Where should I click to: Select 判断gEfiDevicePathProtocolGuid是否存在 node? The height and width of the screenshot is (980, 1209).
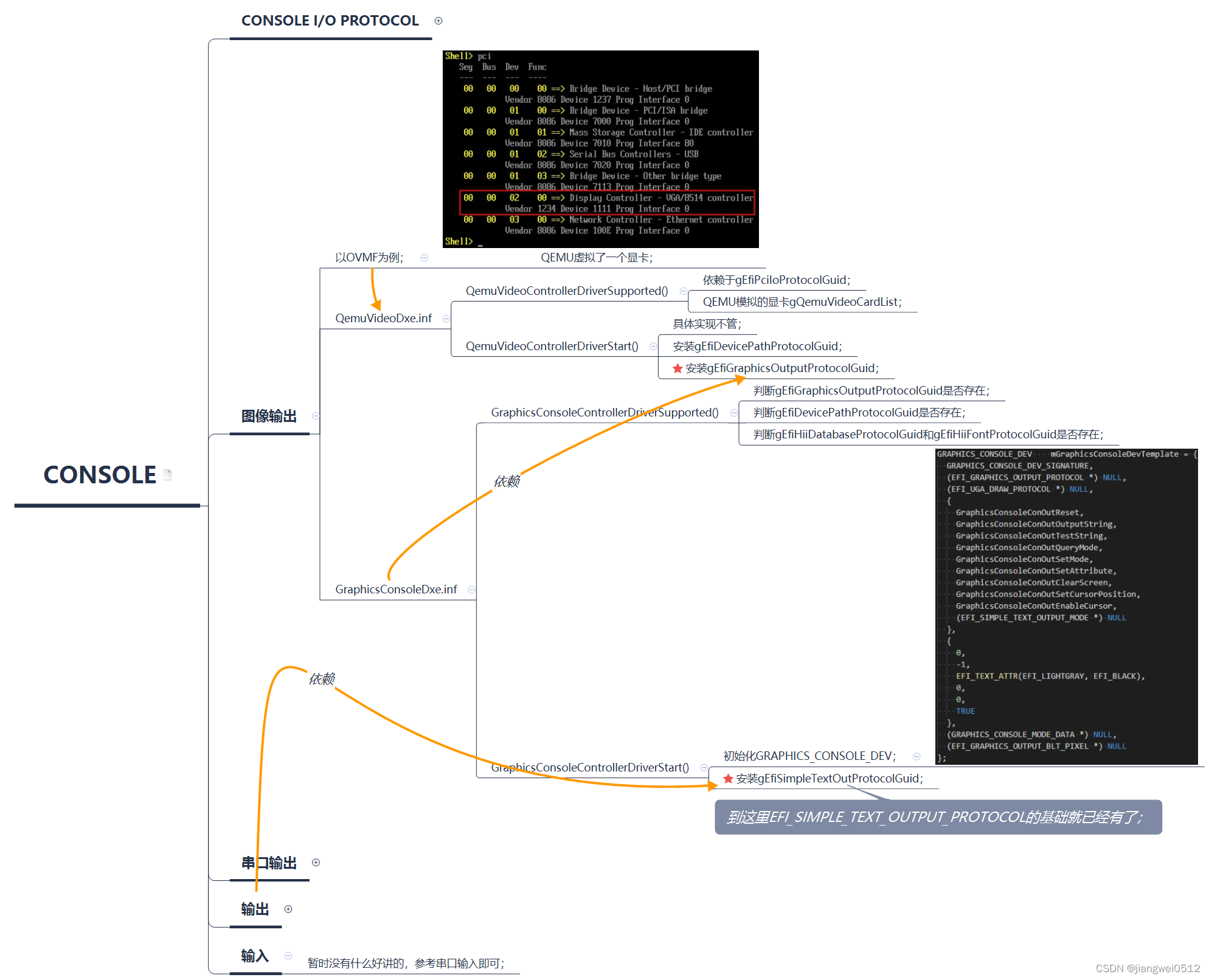[x=859, y=413]
